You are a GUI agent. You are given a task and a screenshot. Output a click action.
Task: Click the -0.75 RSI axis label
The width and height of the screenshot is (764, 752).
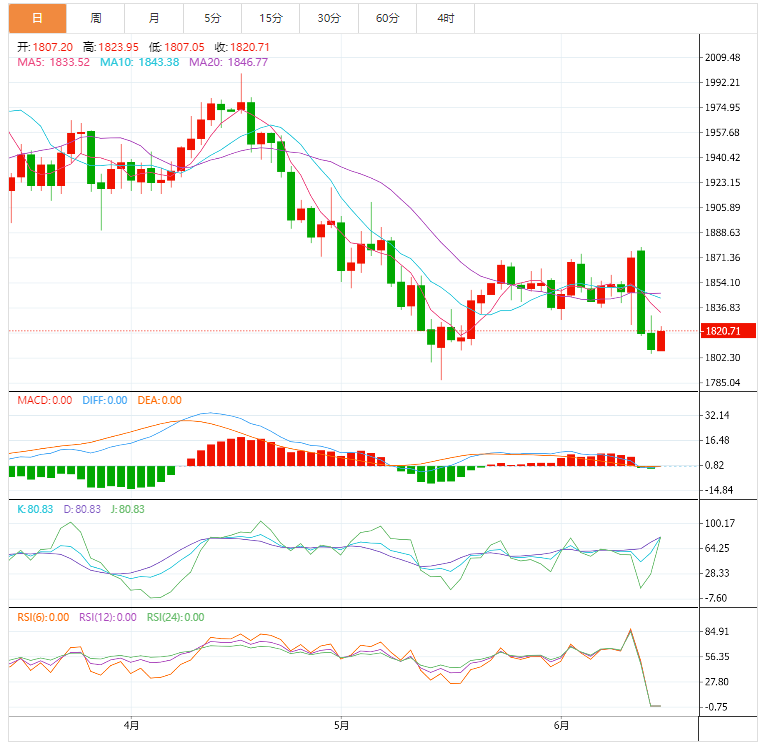click(x=716, y=707)
